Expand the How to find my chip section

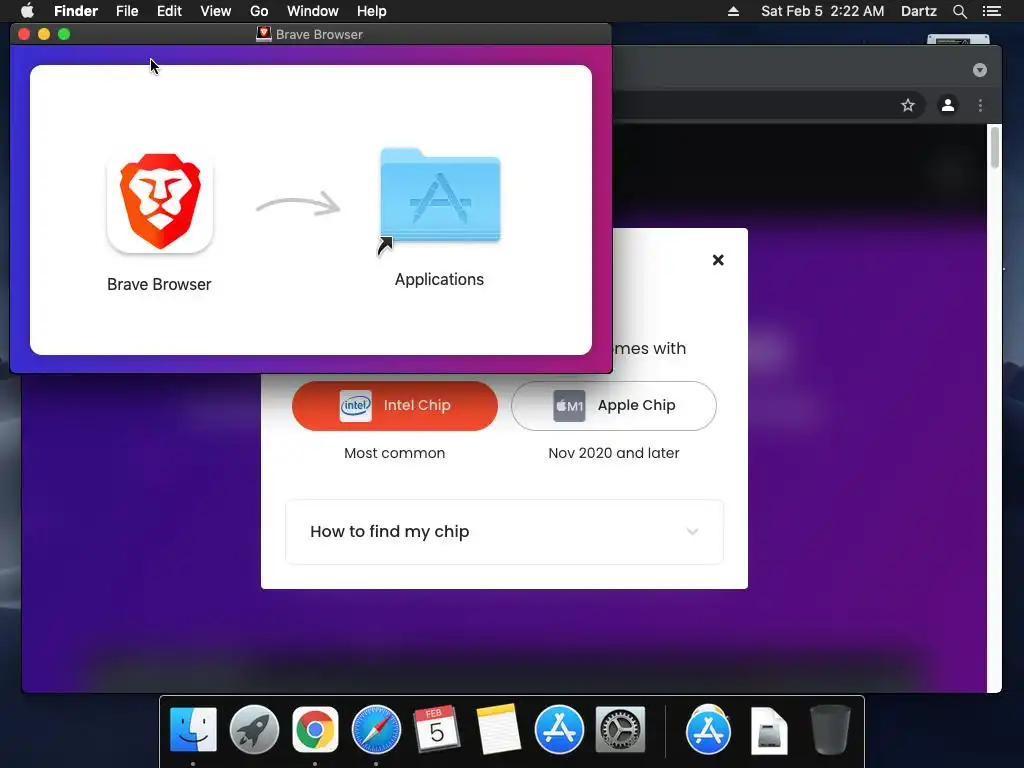point(504,532)
